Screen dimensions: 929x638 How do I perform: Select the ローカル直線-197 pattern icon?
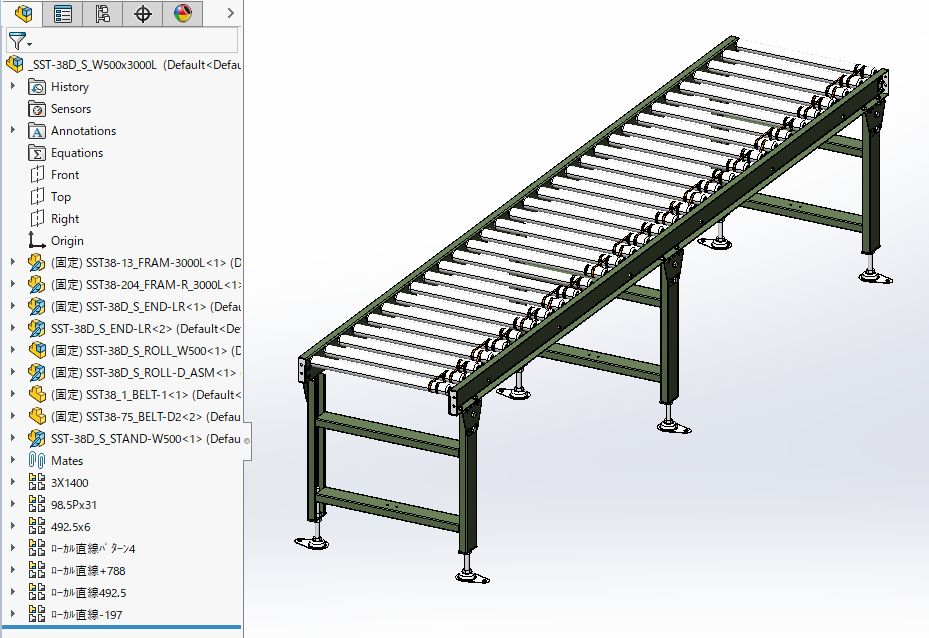point(37,614)
